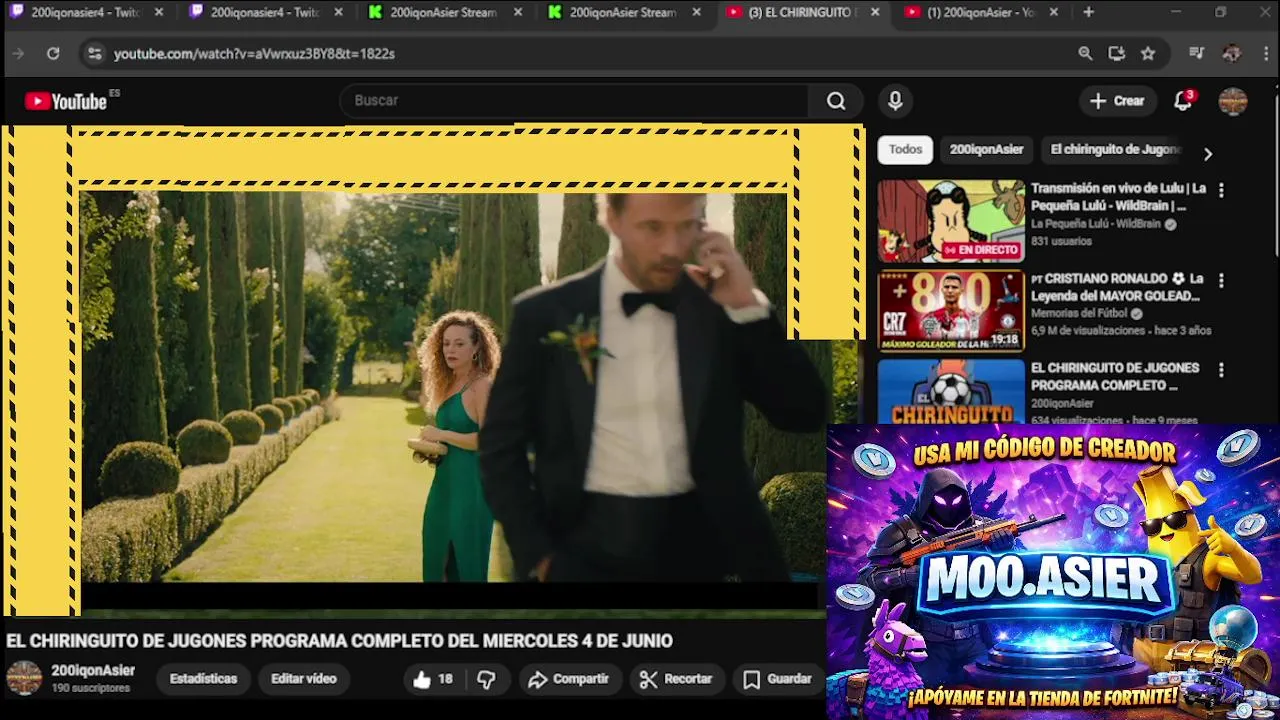This screenshot has width=1280, height=720.
Task: Open options menu for Pequeña Lulú video
Action: pyautogui.click(x=1220, y=190)
